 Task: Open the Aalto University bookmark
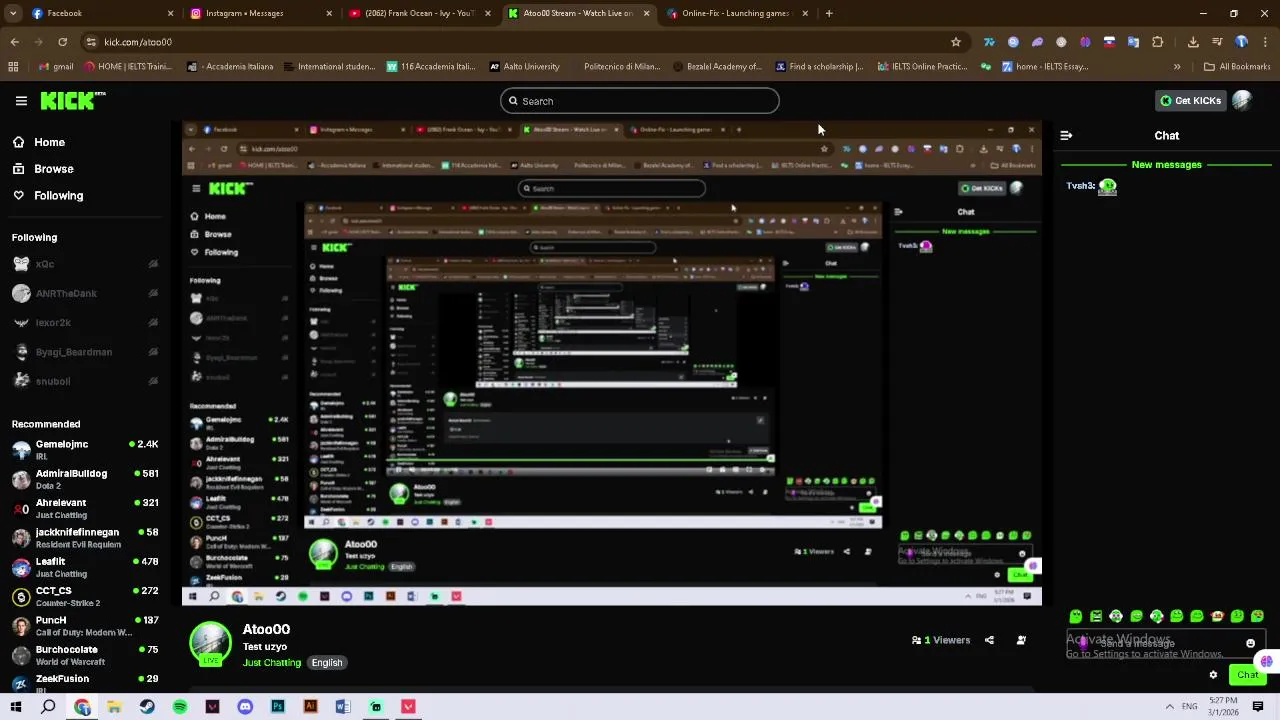(524, 67)
